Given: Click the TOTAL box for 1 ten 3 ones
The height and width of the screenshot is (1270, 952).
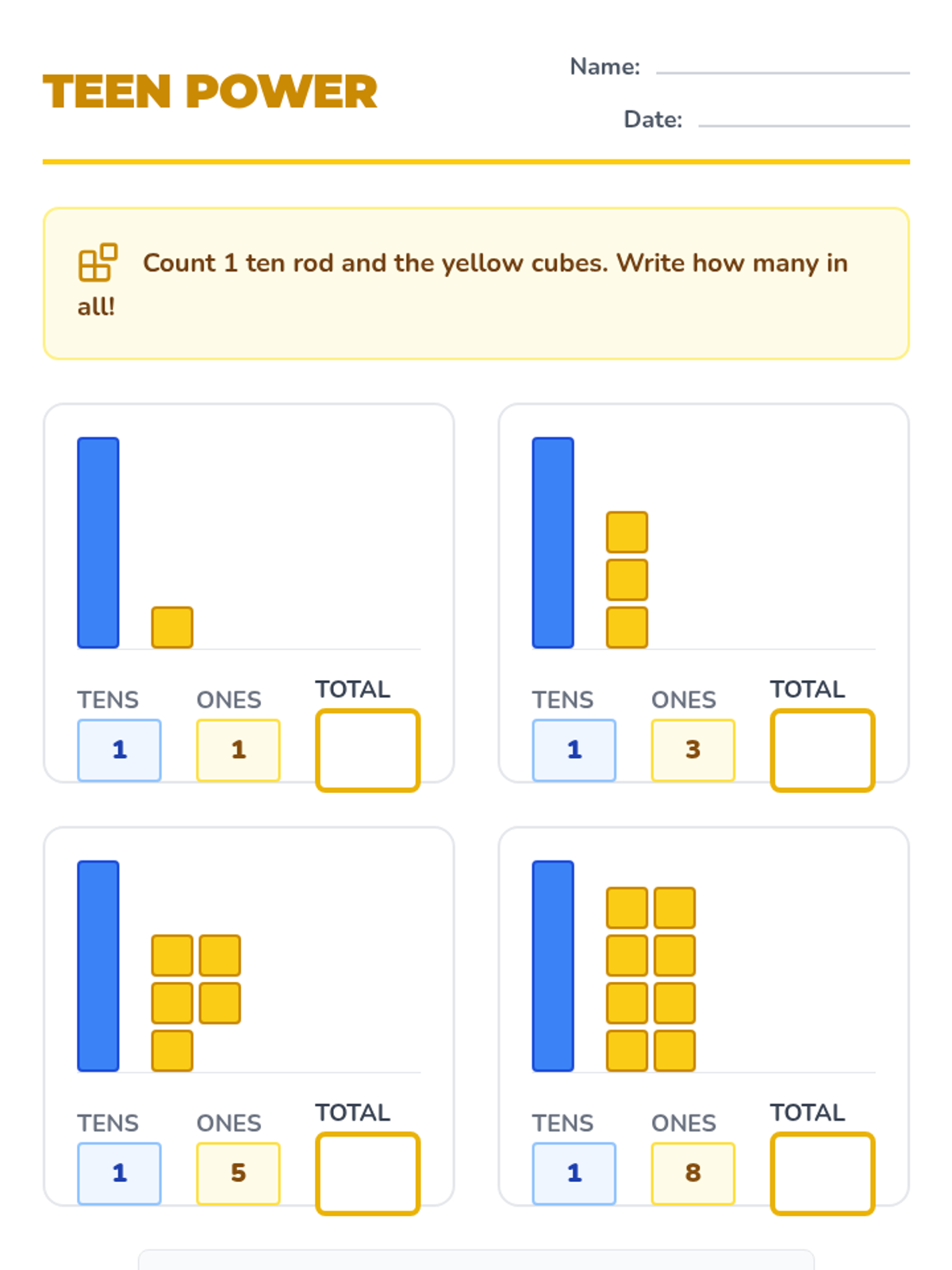Looking at the screenshot, I should click(823, 750).
